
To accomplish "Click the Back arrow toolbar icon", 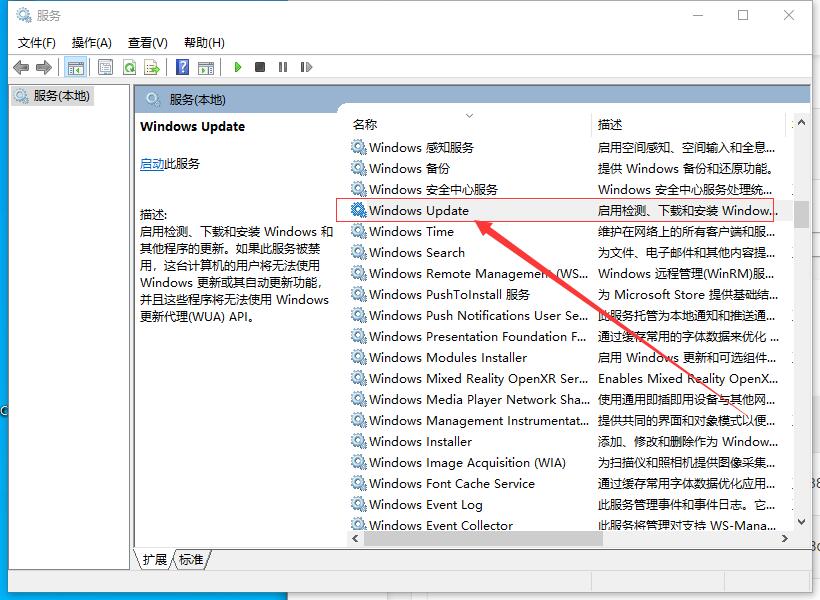I will 21,67.
